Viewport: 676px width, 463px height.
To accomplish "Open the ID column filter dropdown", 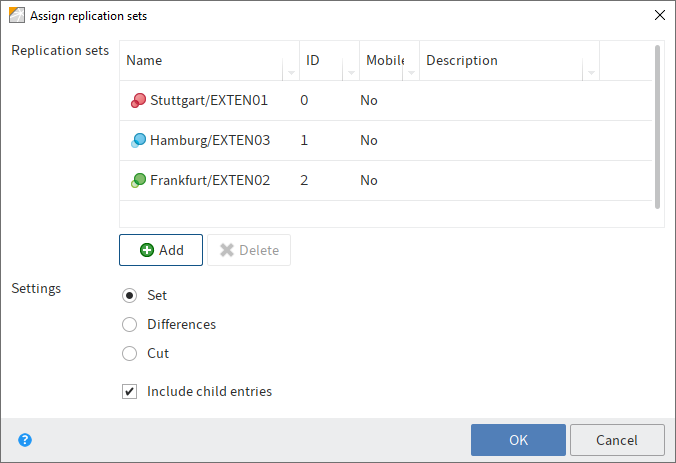I will 351,72.
